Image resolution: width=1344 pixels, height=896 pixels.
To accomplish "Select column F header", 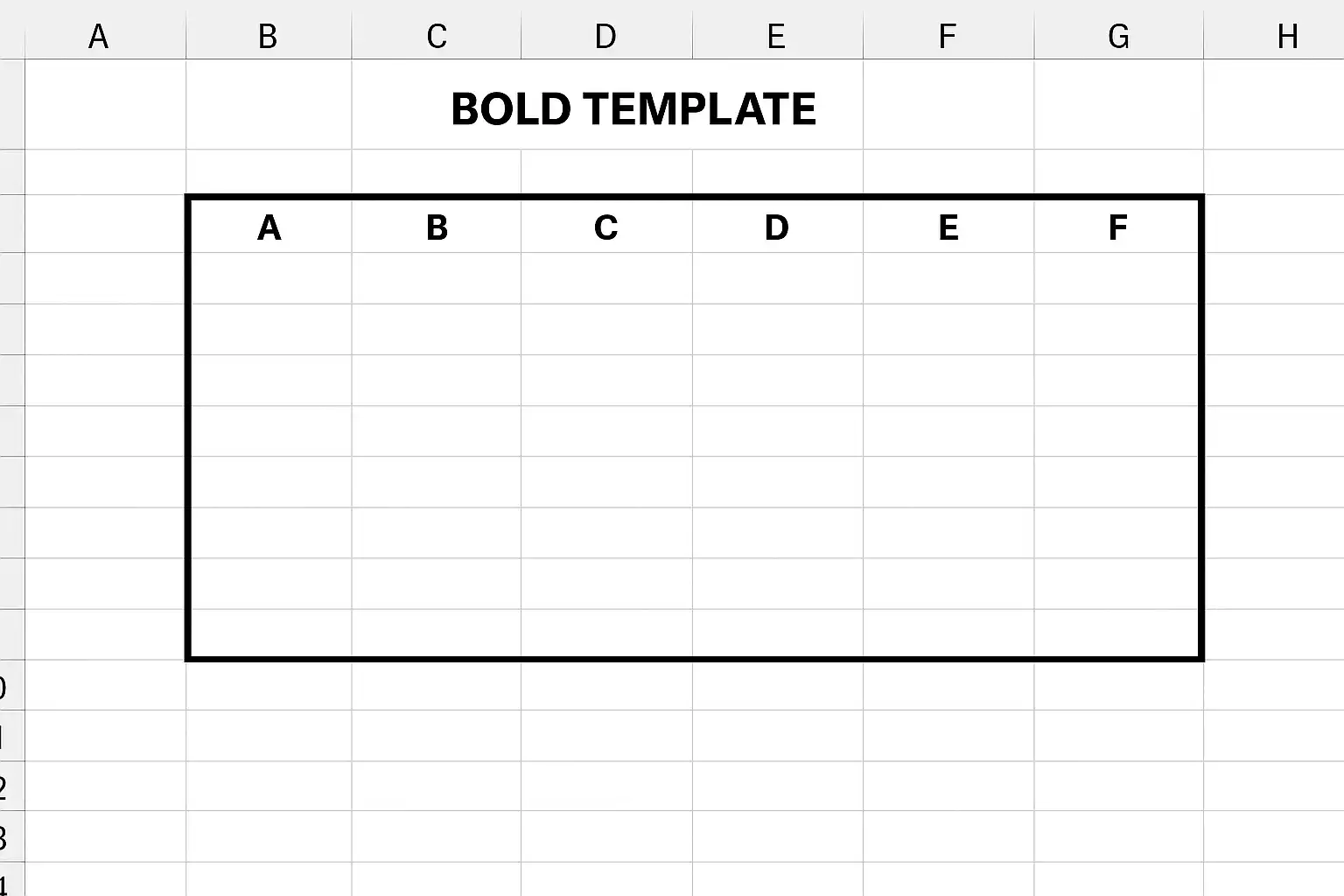I will click(948, 36).
